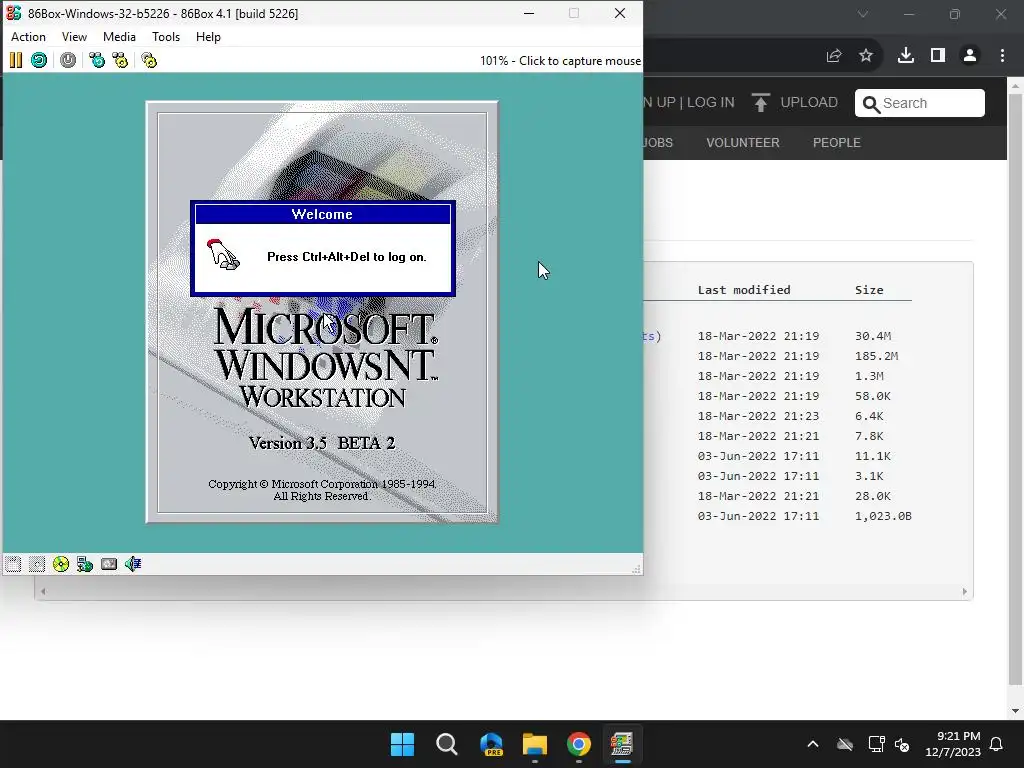Viewport: 1024px width, 768px height.
Task: Open the clock showing 9:21 PM
Action: point(953,744)
